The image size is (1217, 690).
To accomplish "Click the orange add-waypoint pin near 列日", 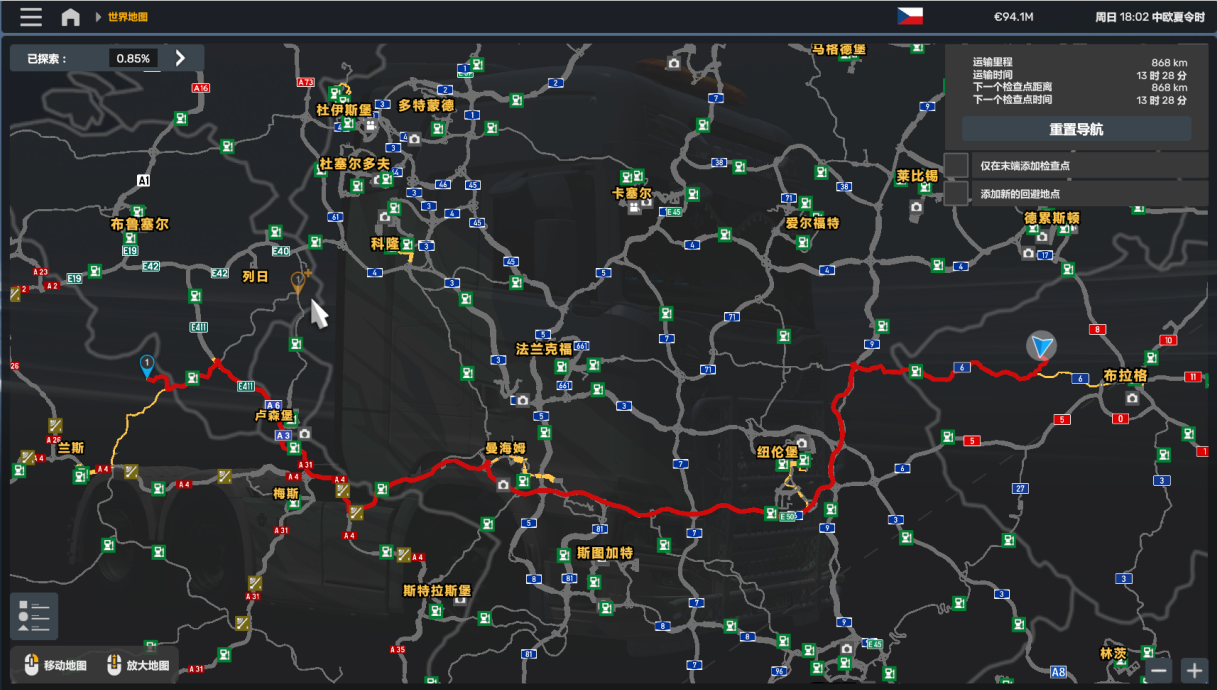I will pos(298,283).
